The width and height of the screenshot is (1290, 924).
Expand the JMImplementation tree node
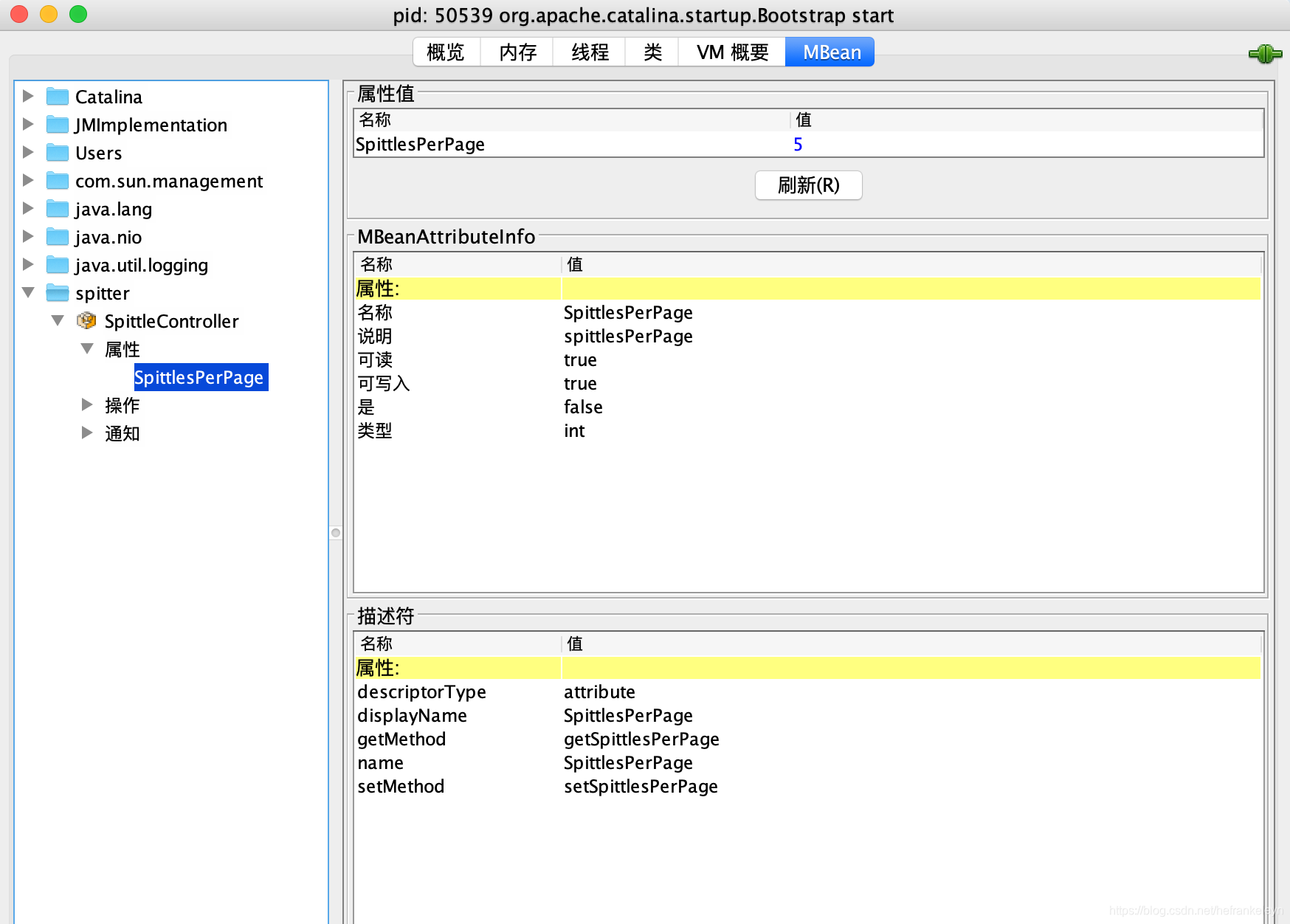(x=28, y=124)
